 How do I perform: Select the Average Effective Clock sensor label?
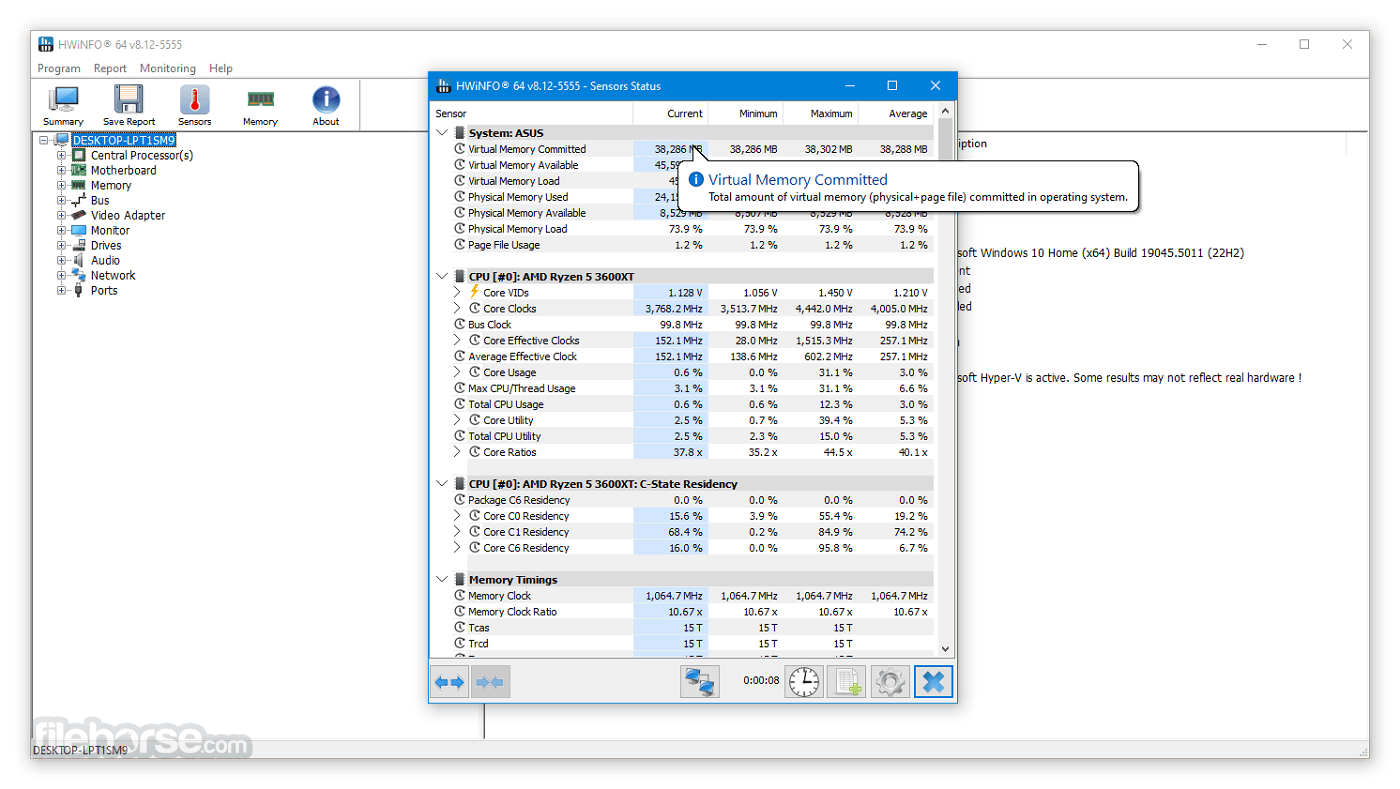[523, 357]
